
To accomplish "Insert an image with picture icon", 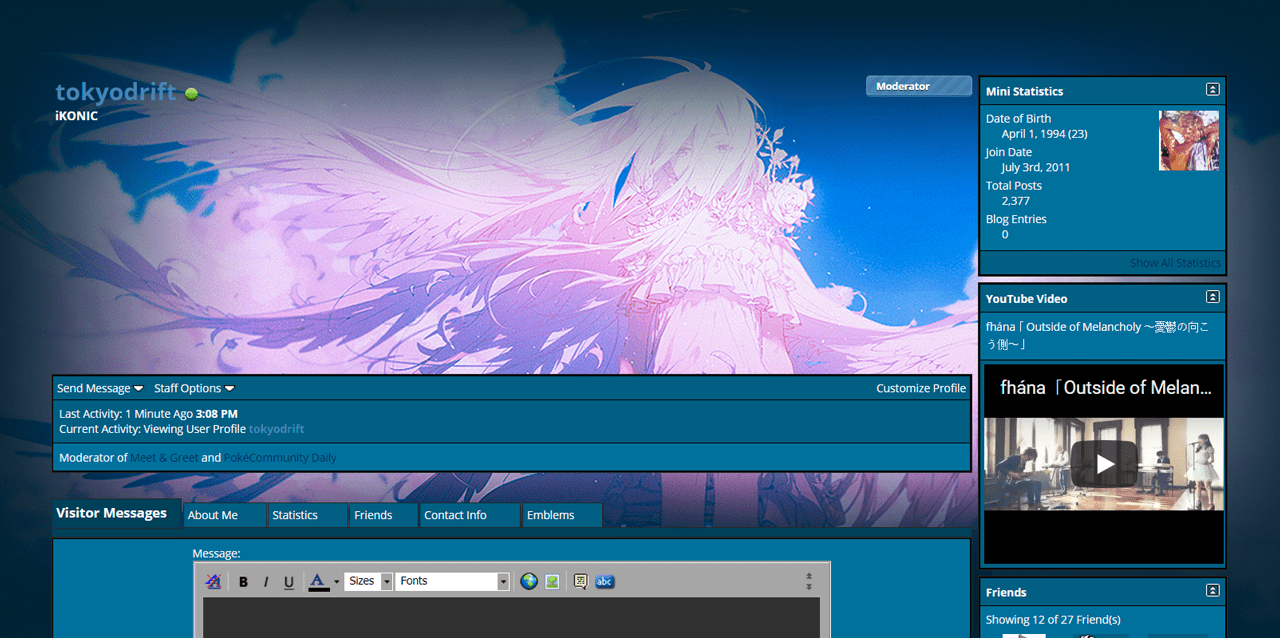I will (x=552, y=581).
